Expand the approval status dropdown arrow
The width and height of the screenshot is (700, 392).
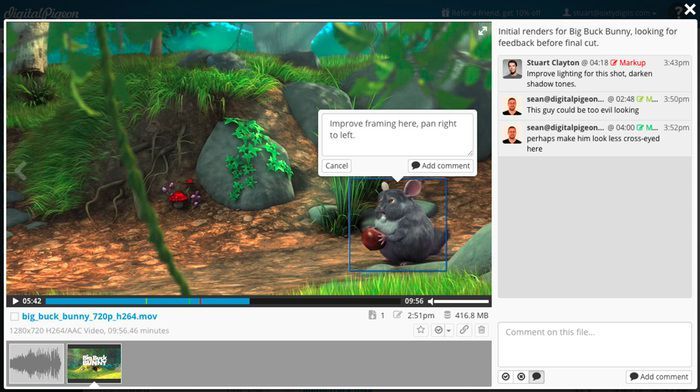(x=449, y=330)
